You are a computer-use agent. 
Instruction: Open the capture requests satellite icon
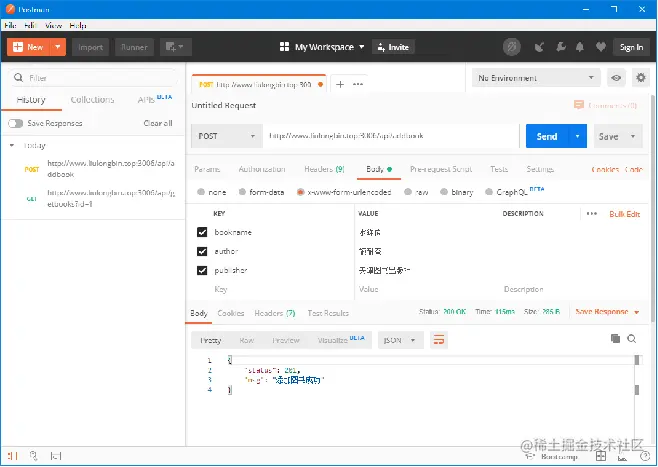539,47
